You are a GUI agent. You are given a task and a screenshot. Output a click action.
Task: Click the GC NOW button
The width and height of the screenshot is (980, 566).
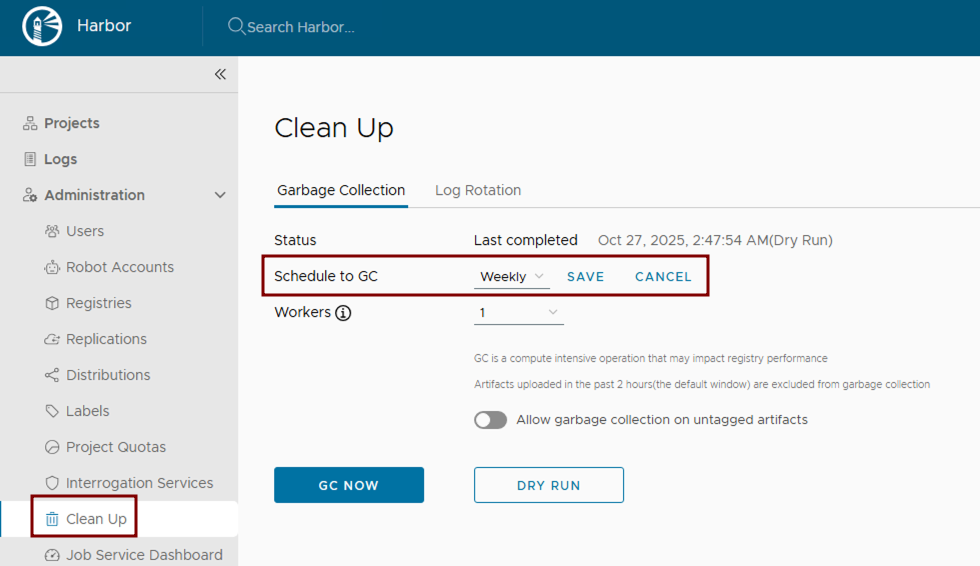(349, 485)
